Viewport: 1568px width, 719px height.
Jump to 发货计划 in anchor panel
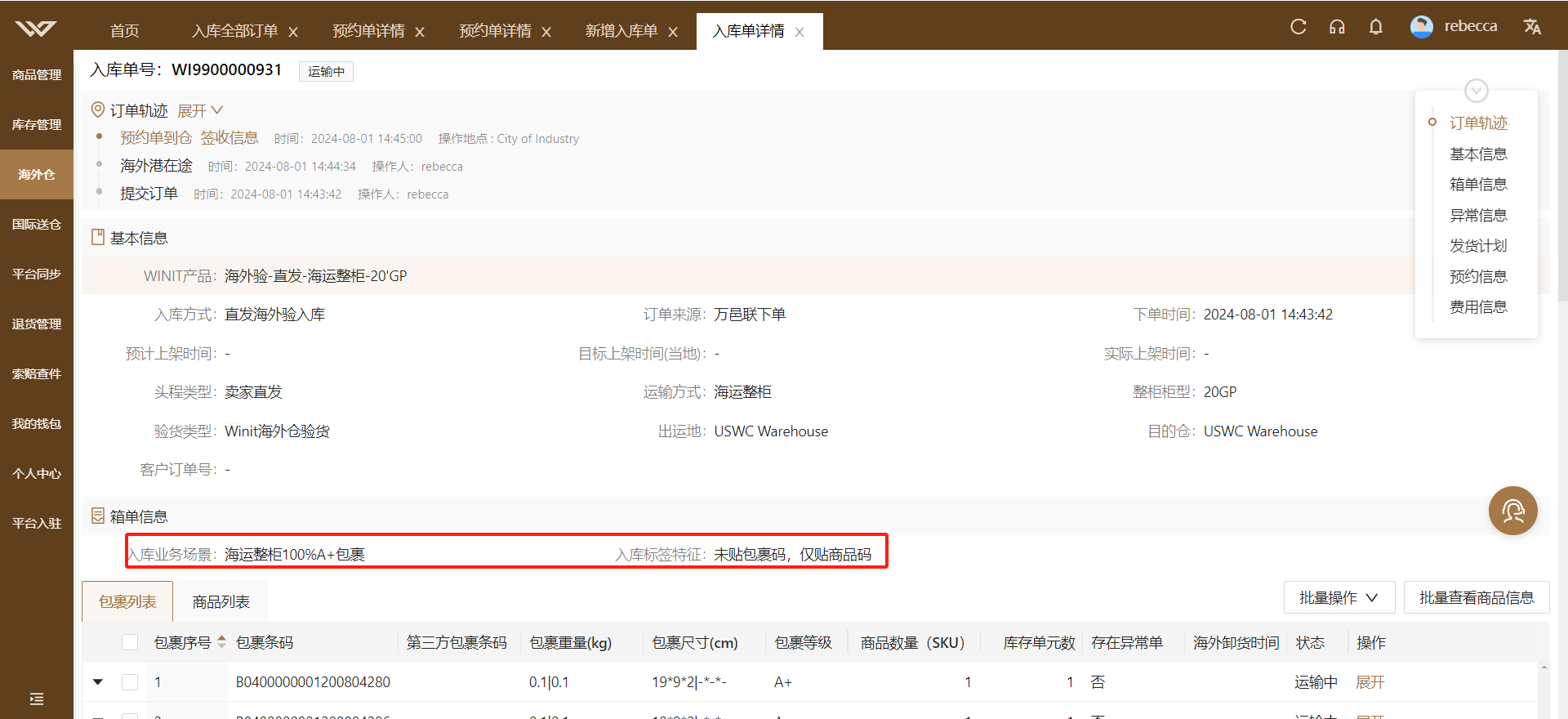pyautogui.click(x=1478, y=245)
